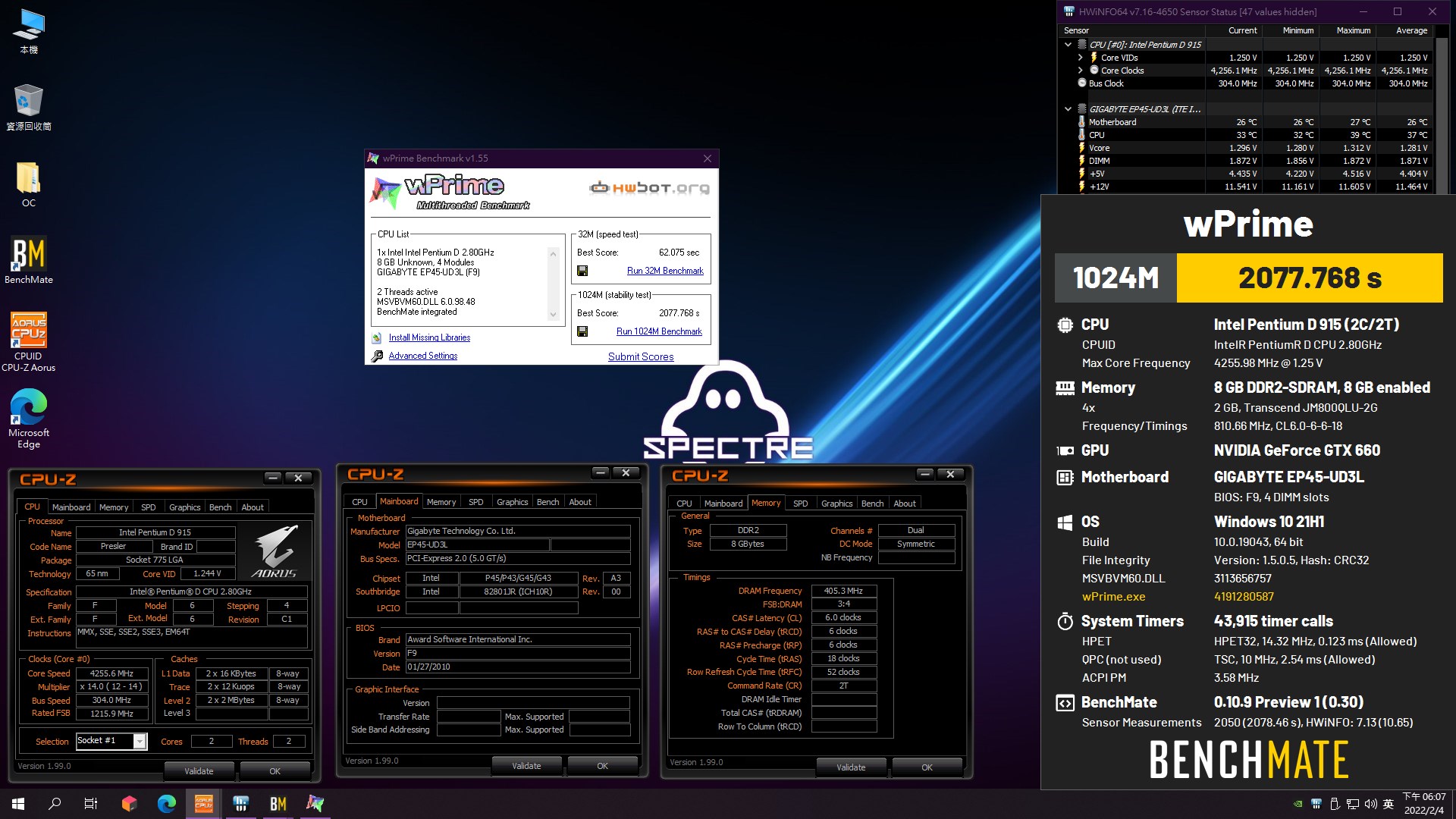Click OK in left CPU-Z window

click(x=275, y=771)
